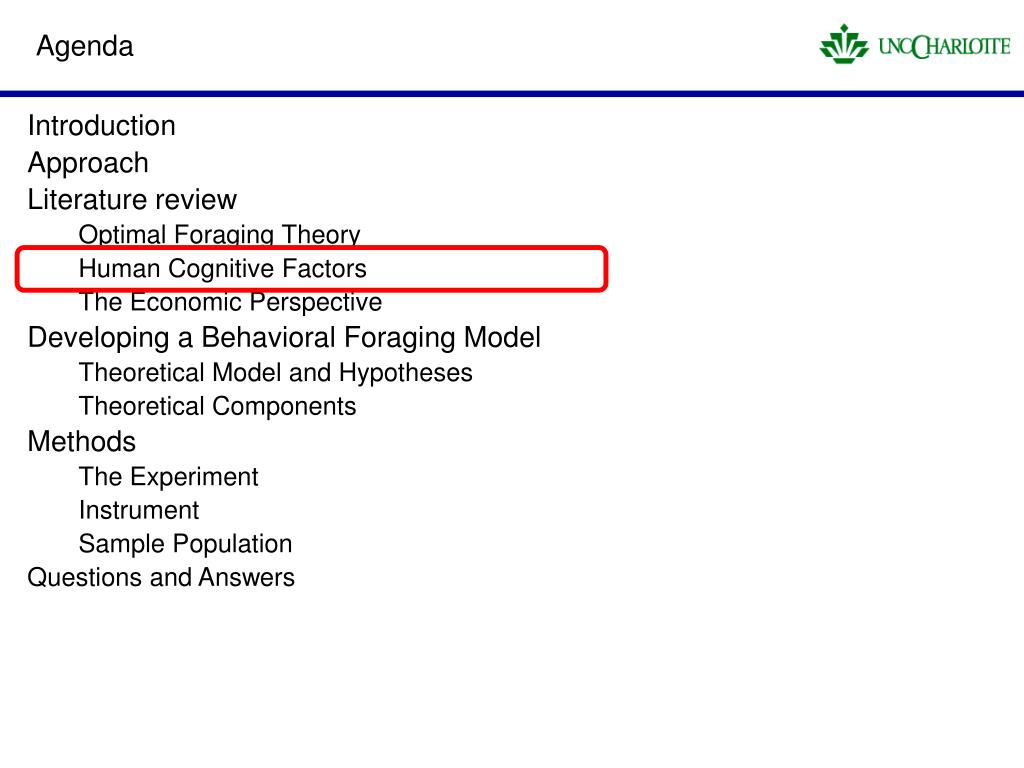The height and width of the screenshot is (768, 1024).
Task: Click the Methods heading
Action: 82,441
